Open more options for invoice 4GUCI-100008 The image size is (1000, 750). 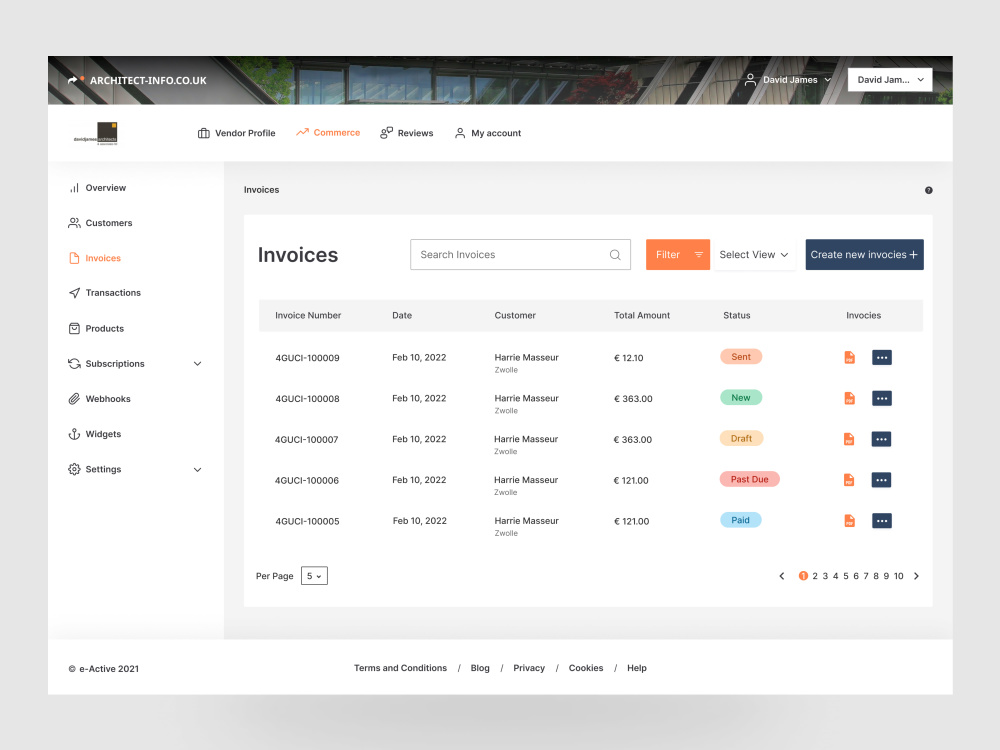coord(881,399)
